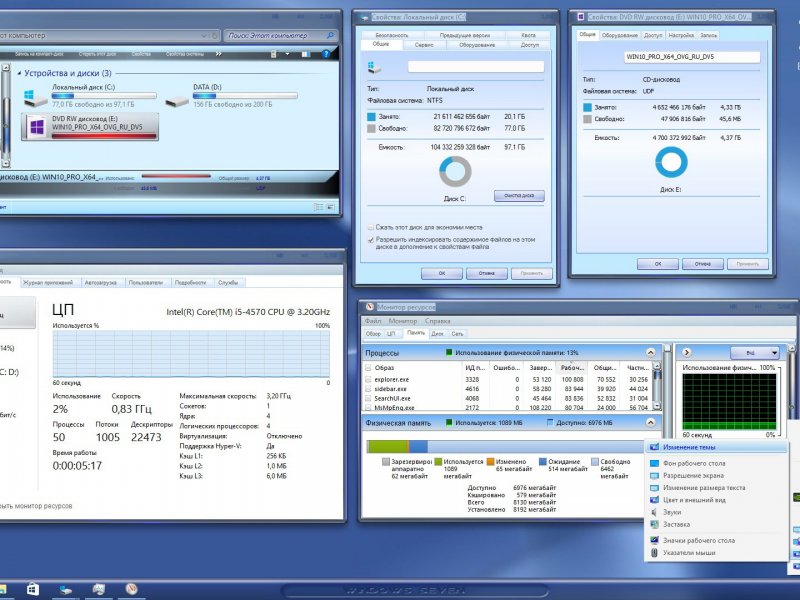
Task: Click the mouse pointers icon in context menu
Action: point(654,553)
